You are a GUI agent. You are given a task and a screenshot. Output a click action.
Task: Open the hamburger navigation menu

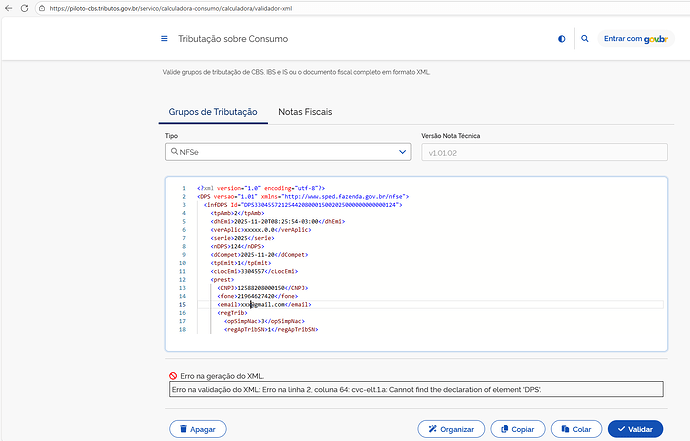tap(164, 39)
